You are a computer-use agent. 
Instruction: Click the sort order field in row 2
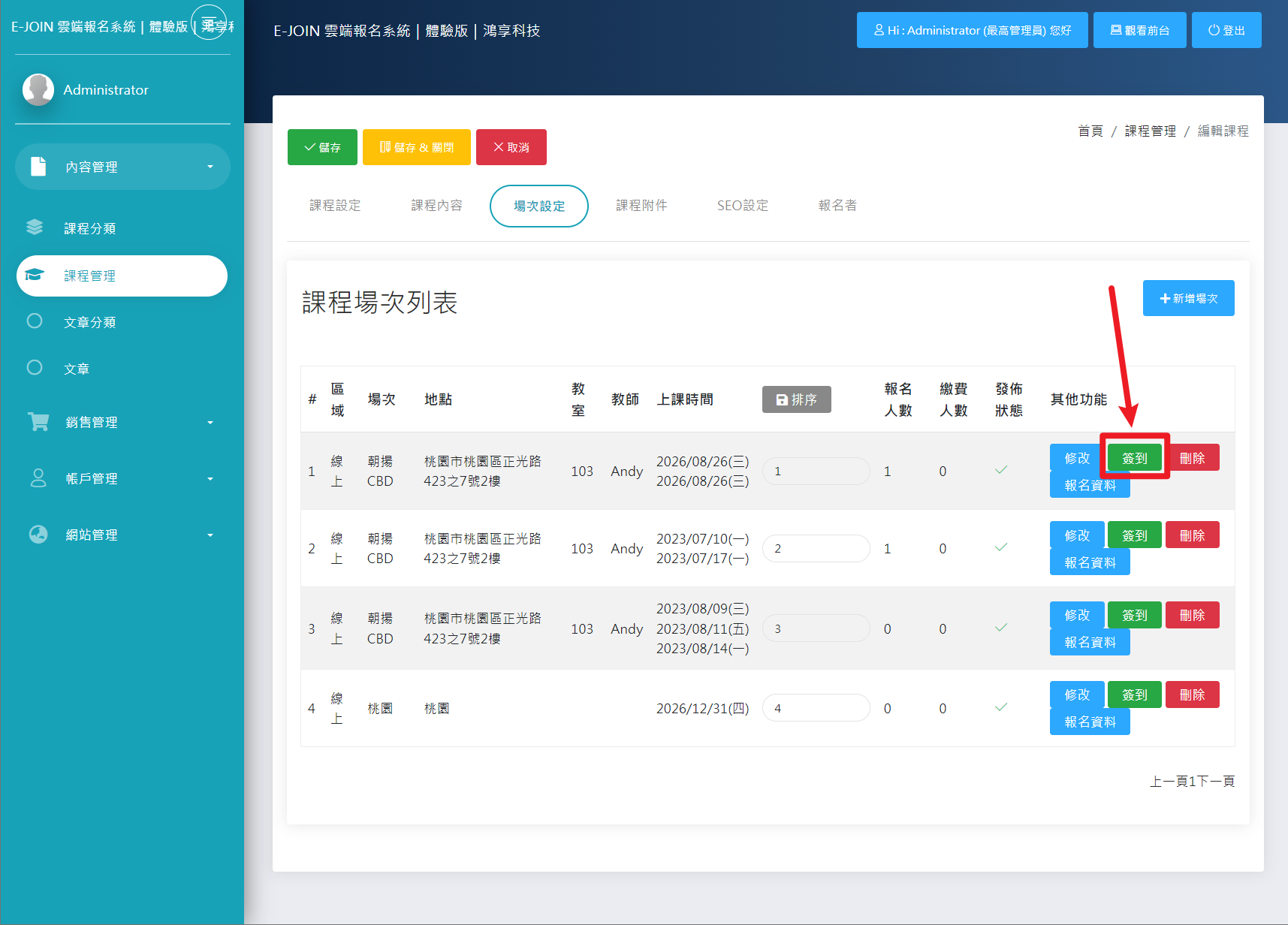pos(816,549)
